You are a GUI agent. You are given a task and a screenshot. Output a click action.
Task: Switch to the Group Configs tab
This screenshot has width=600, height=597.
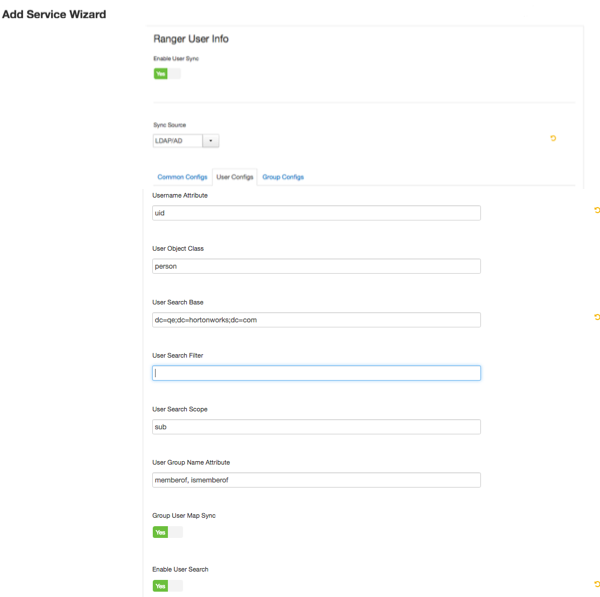(283, 177)
